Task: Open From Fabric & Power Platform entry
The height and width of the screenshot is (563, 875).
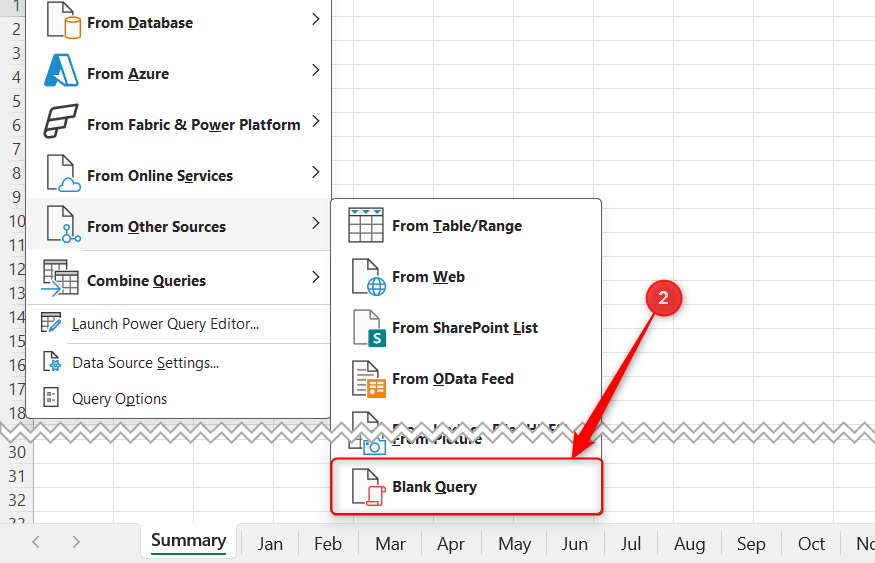Action: click(x=179, y=122)
